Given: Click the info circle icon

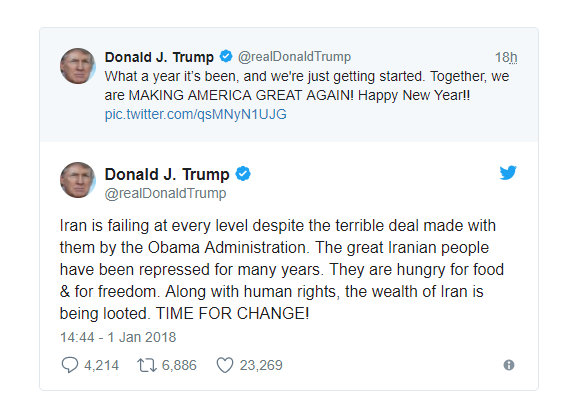Looking at the screenshot, I should tap(509, 365).
